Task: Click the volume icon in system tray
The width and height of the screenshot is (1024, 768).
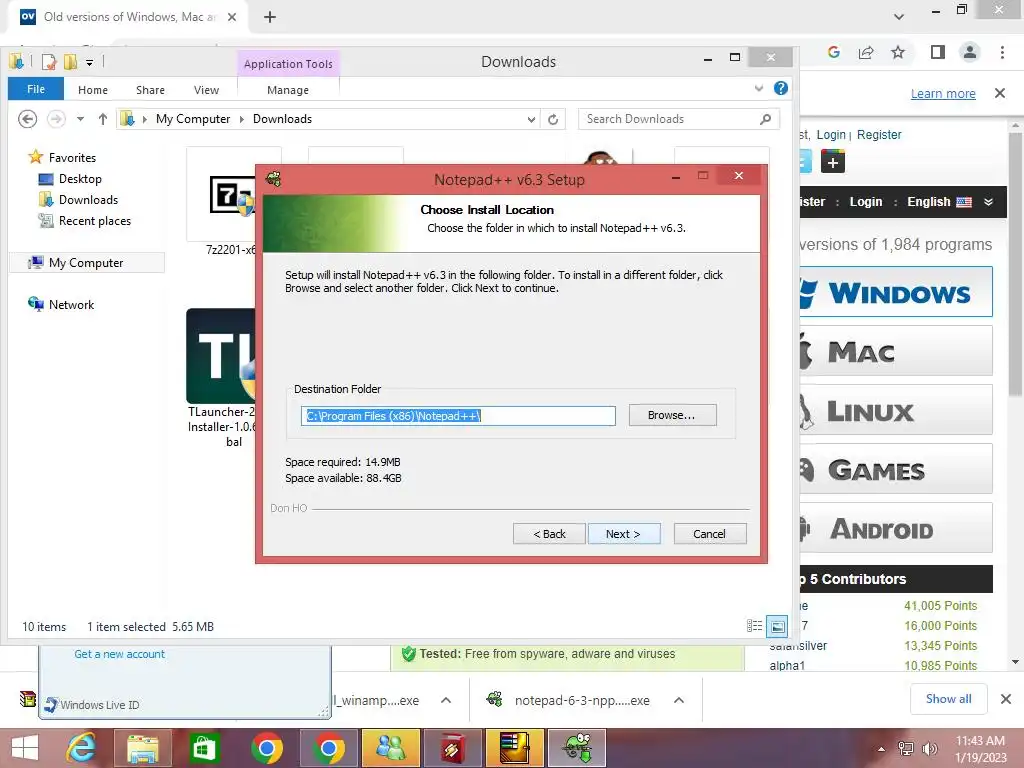Action: pos(929,748)
